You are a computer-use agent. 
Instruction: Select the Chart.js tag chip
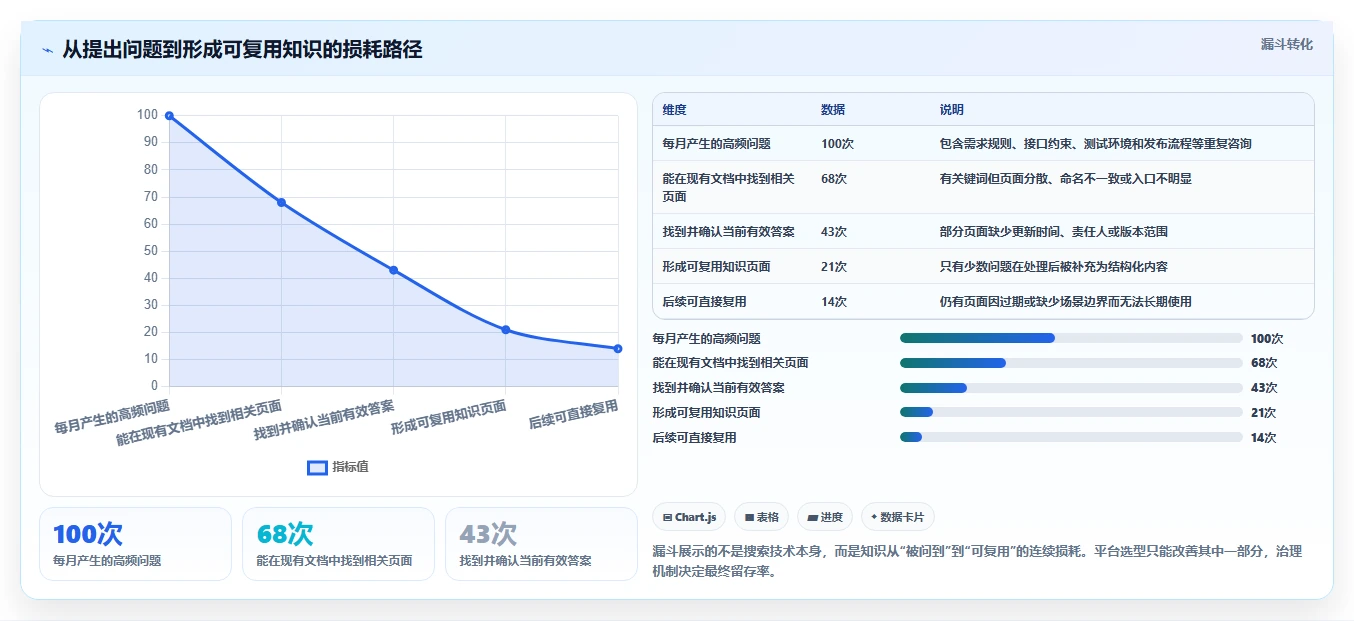[x=689, y=517]
